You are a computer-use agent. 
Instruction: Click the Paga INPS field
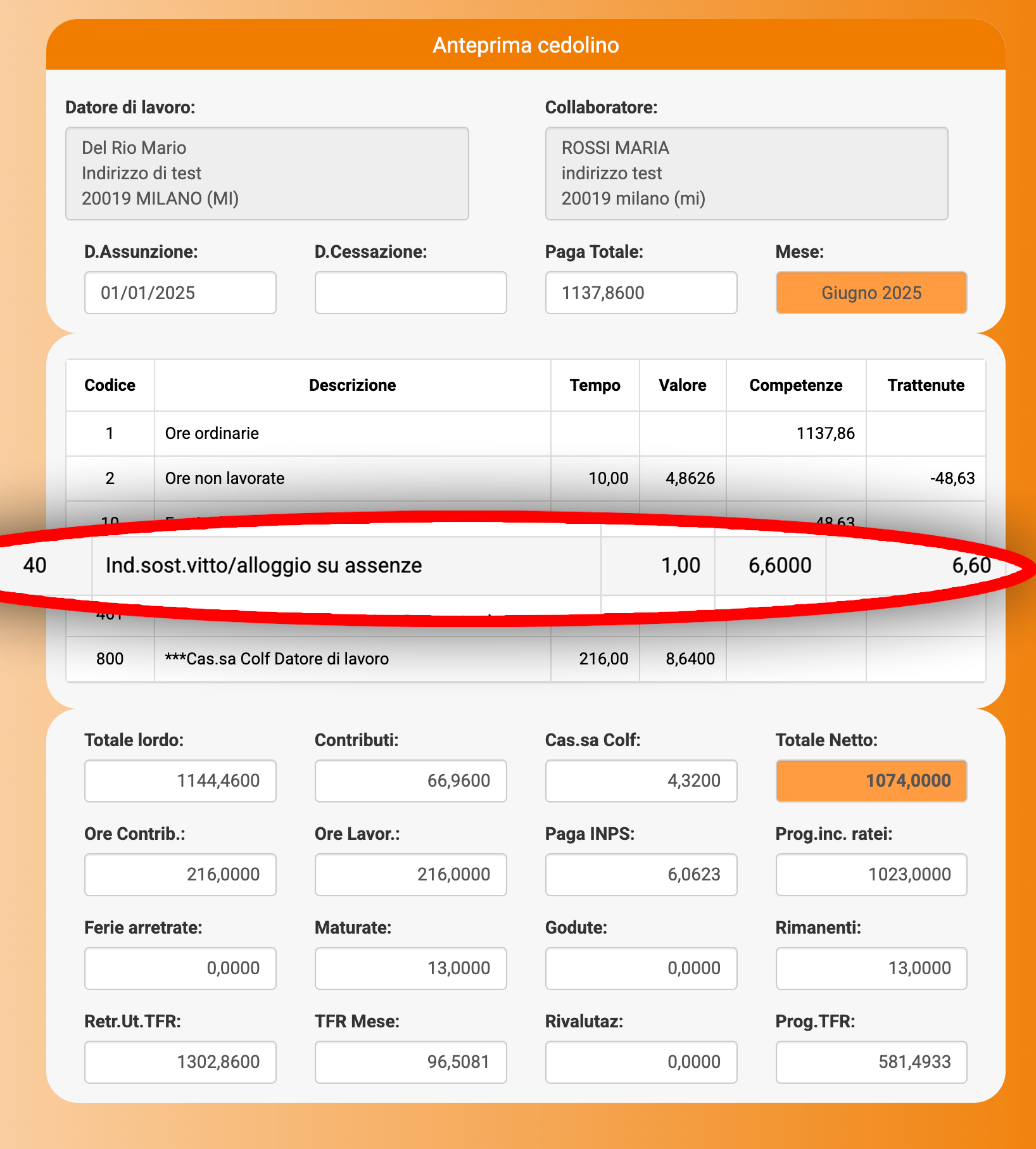(641, 874)
